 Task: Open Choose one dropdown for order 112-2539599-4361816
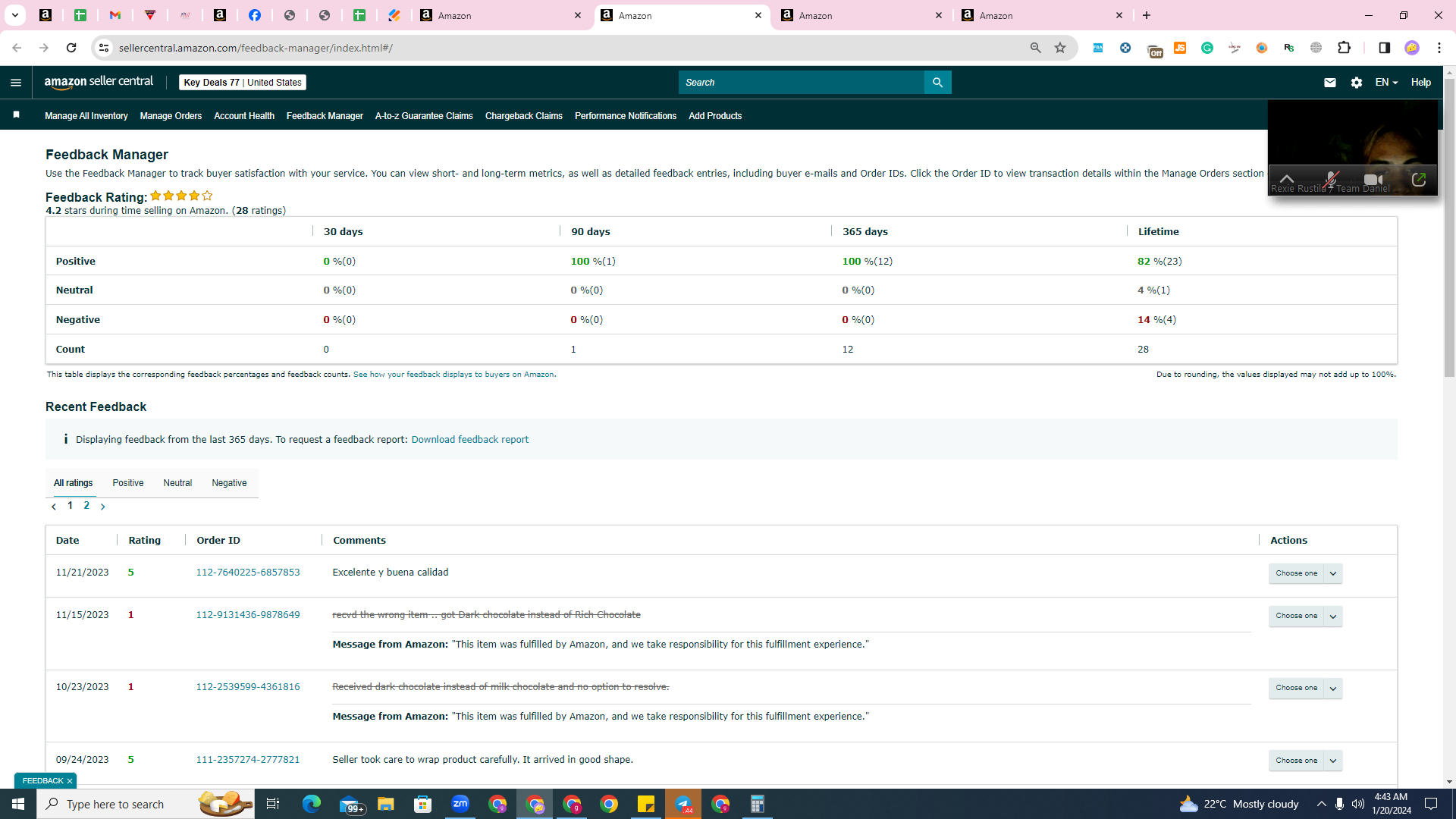point(1305,688)
